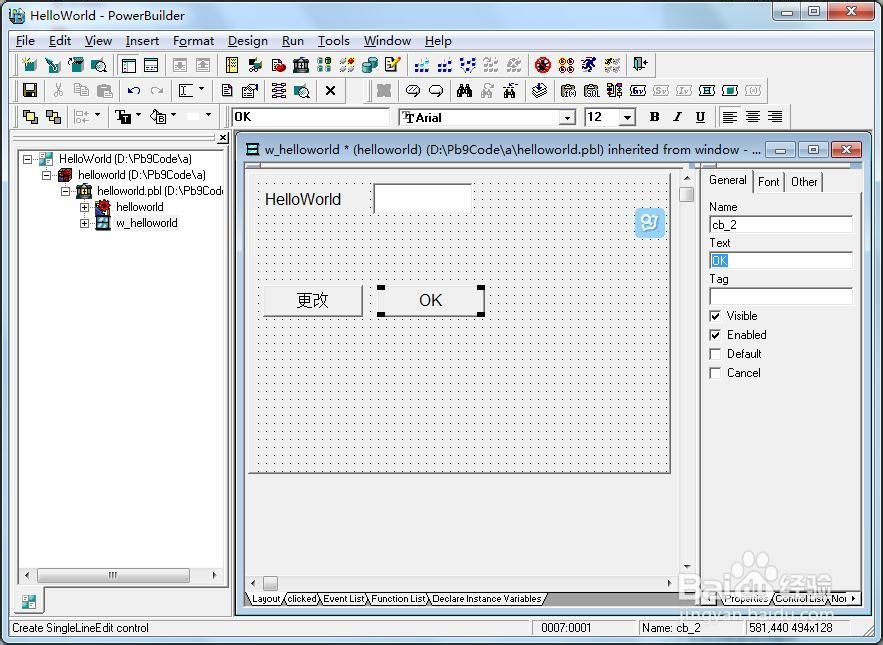Screen dimensions: 883x645
Task: Open the Database painter cylinders icon
Action: (369, 65)
